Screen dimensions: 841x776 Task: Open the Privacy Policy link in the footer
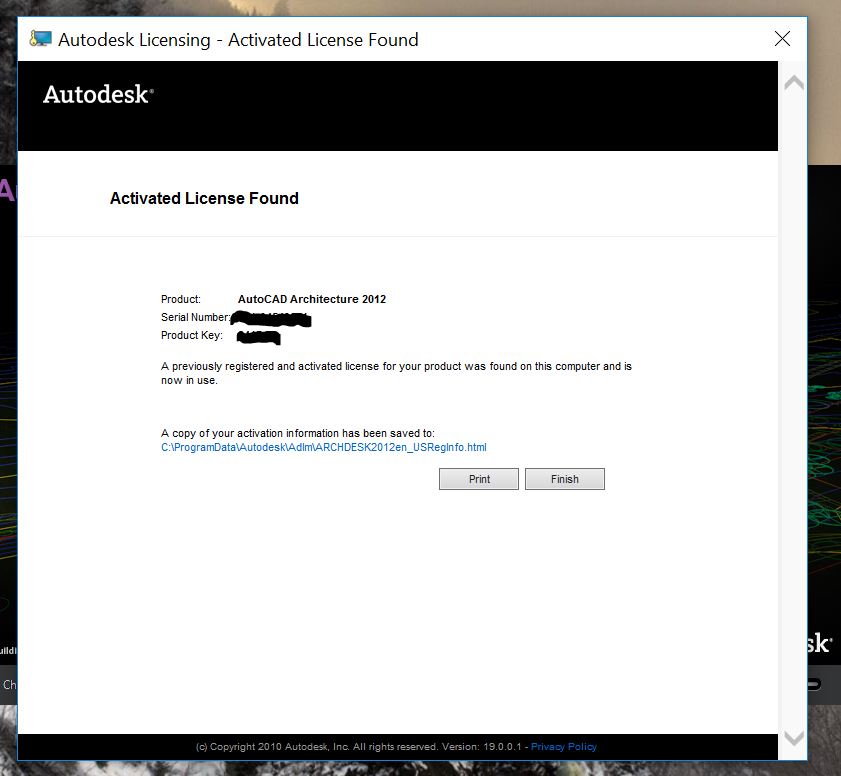[563, 746]
